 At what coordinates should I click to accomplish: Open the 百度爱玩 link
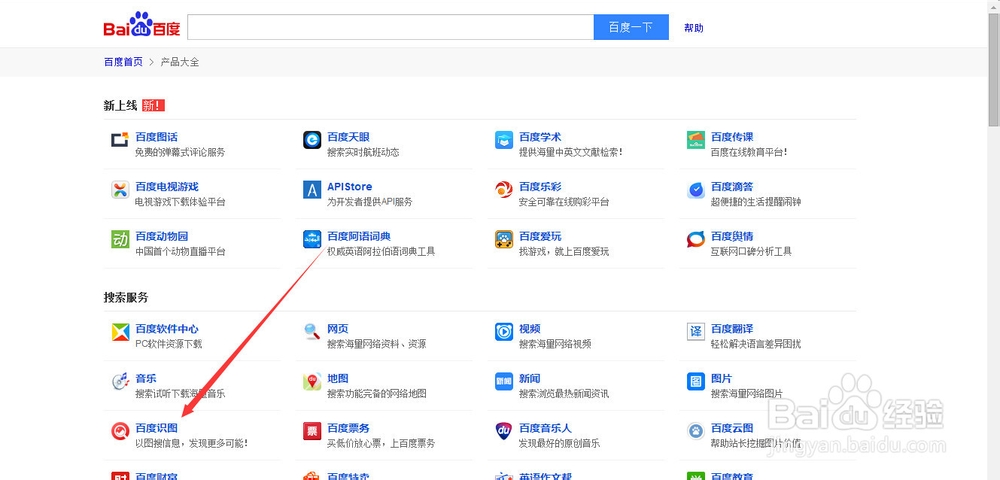pos(540,236)
